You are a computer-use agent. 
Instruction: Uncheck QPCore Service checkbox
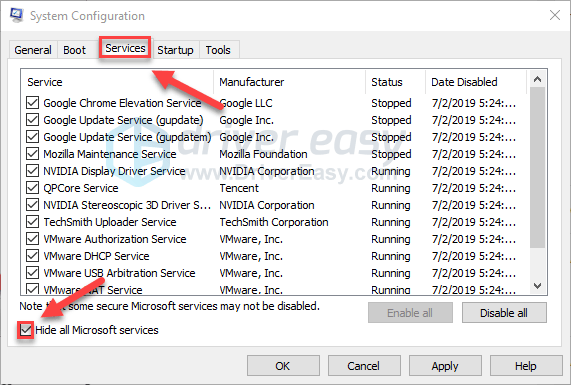33,188
